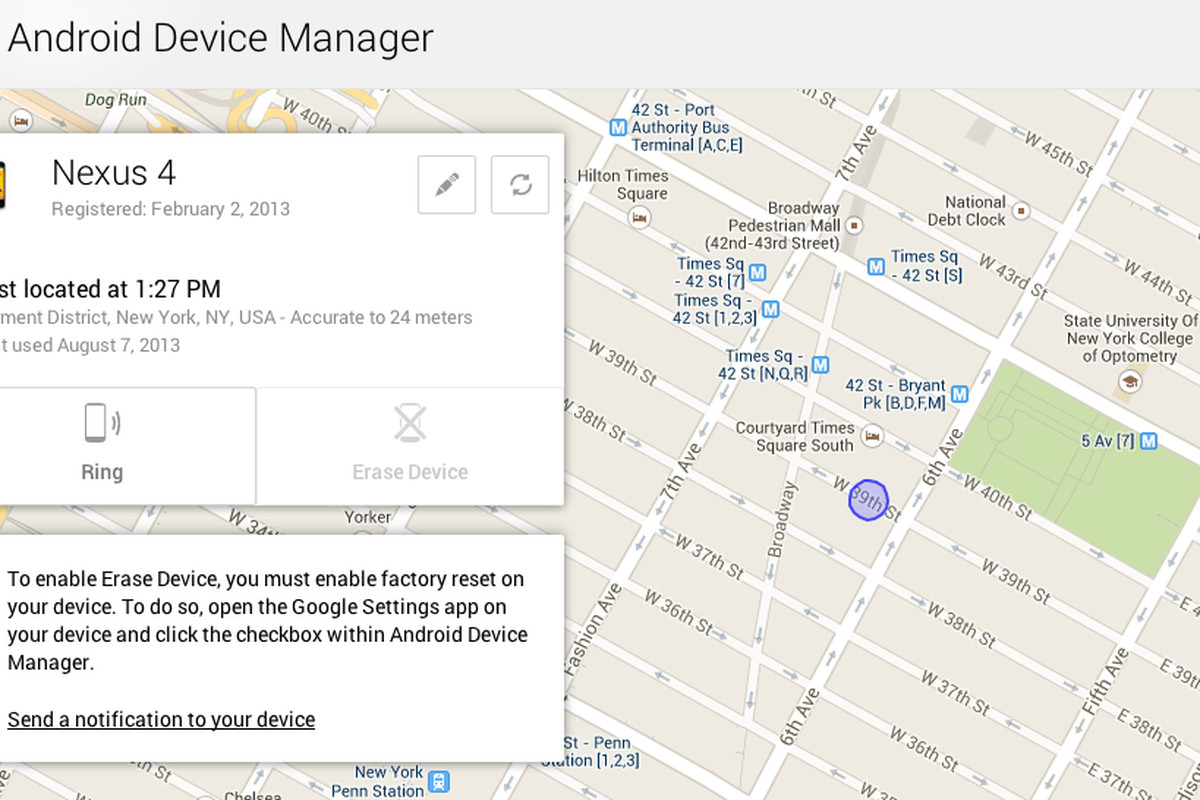Viewport: 1200px width, 800px height.
Task: Open the Send a notification link
Action: 161,719
